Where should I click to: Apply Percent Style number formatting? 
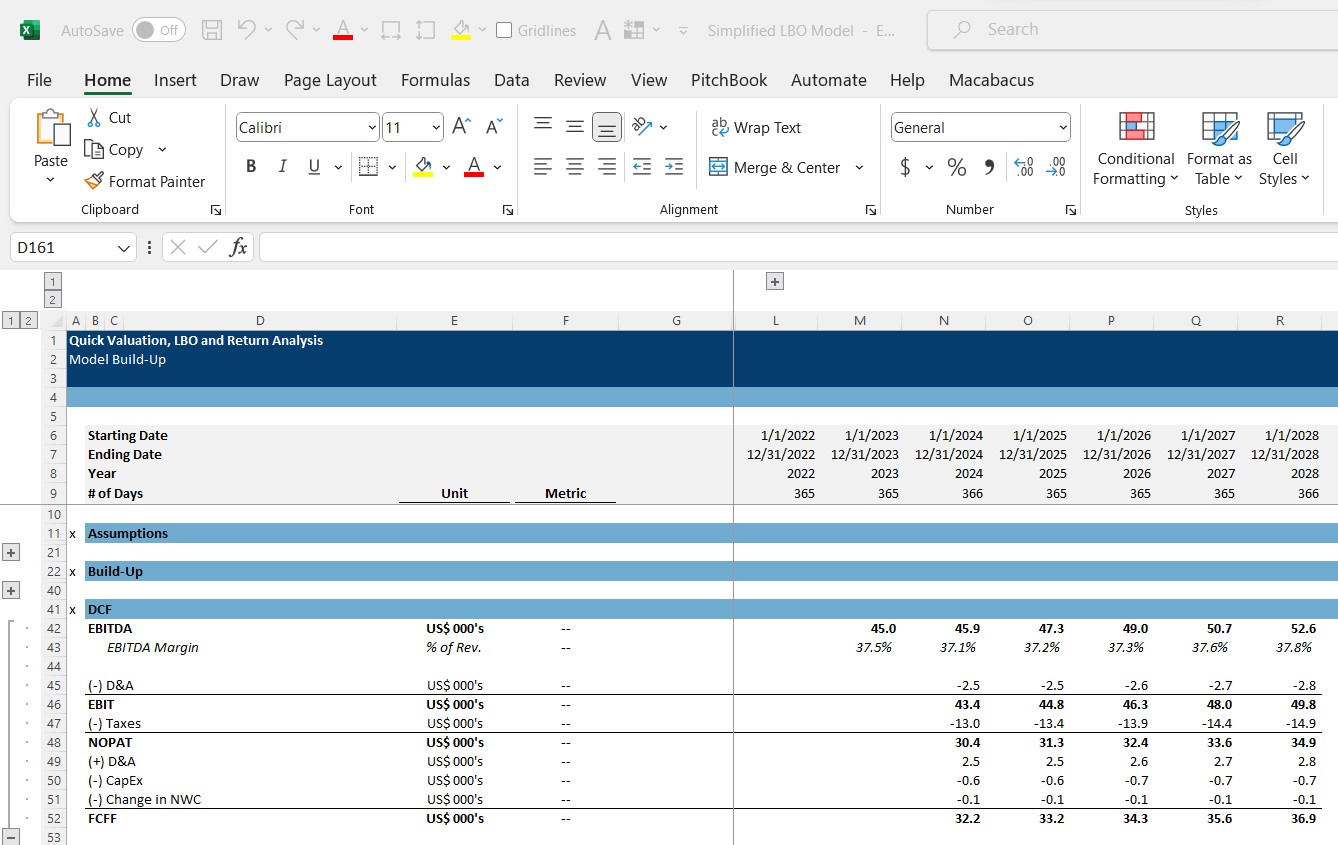coord(956,167)
